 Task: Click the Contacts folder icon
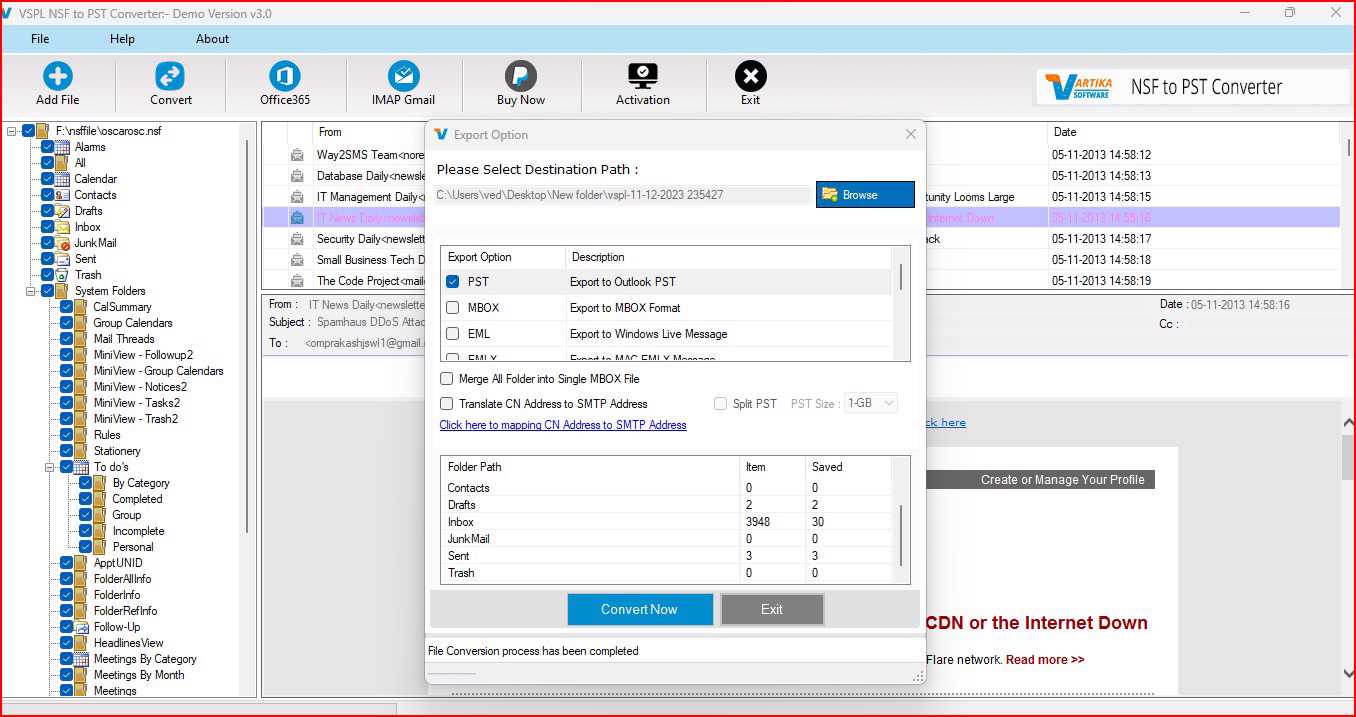(63, 195)
